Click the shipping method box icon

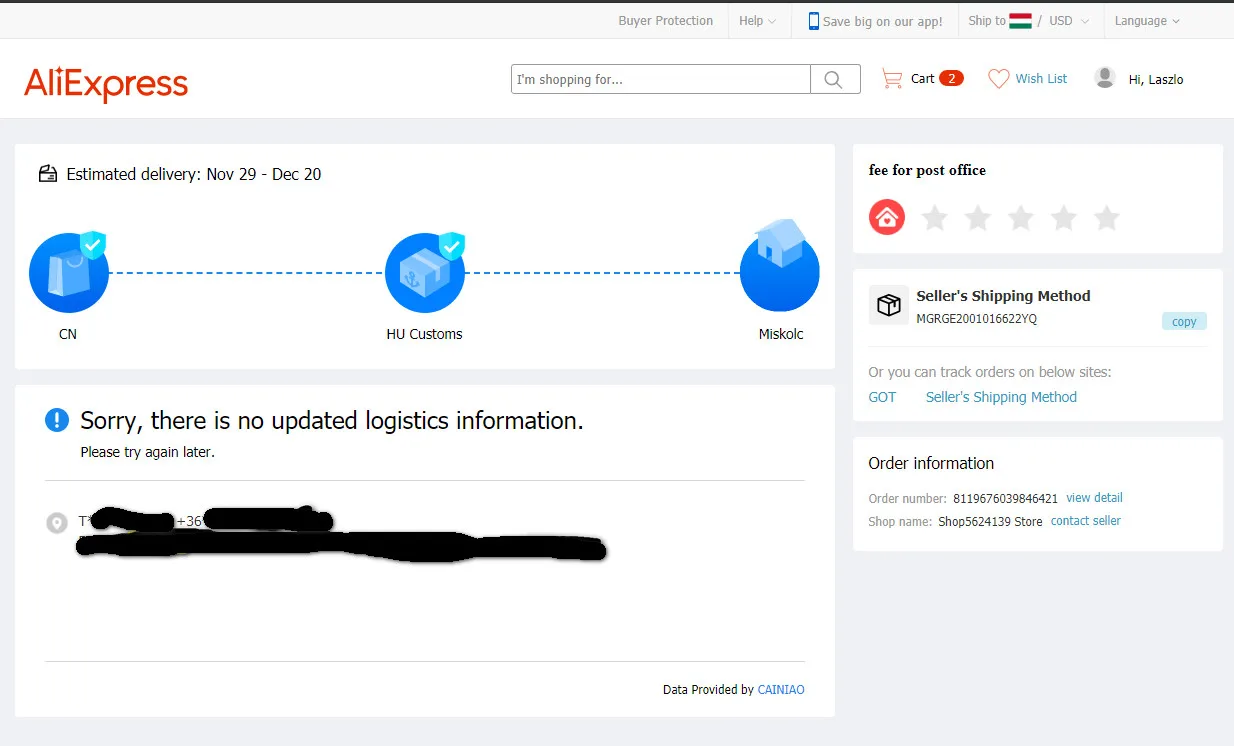click(889, 305)
